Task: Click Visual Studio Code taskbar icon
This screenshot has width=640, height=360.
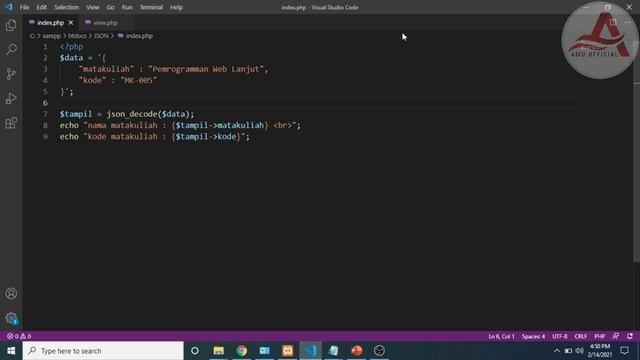Action: click(x=310, y=351)
